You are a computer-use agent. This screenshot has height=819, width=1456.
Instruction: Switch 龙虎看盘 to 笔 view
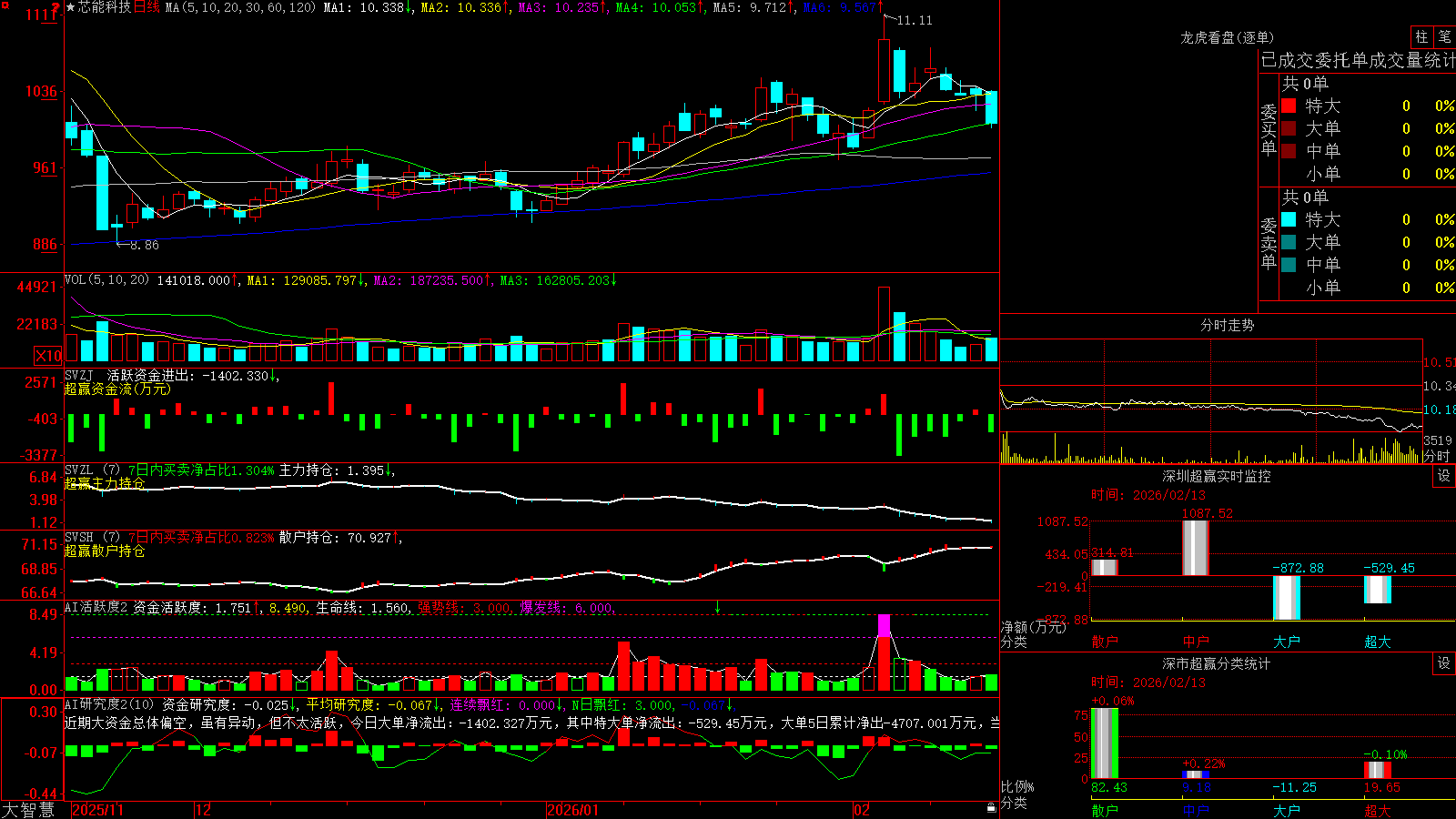1444,36
